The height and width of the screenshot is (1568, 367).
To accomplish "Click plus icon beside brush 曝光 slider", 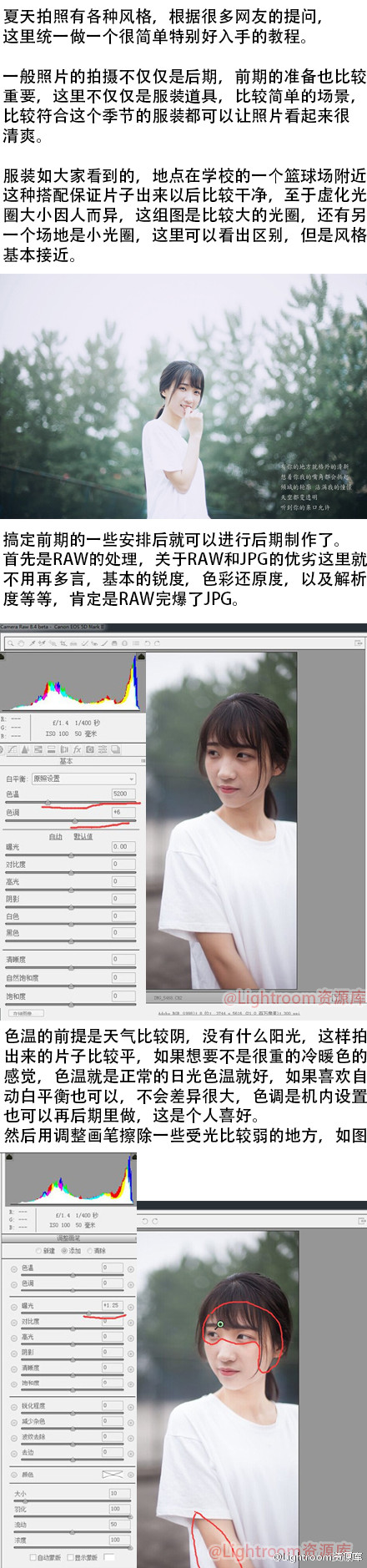I will tap(131, 1306).
